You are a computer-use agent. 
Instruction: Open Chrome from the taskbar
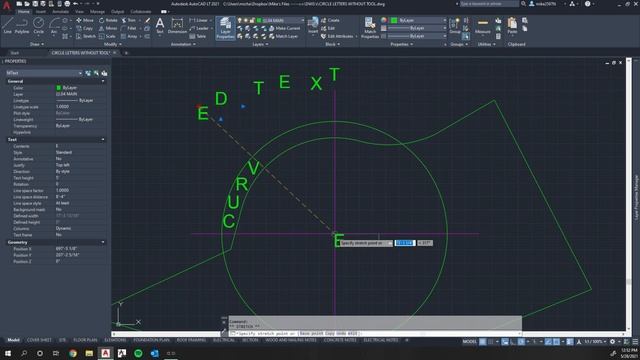[x=73, y=353]
